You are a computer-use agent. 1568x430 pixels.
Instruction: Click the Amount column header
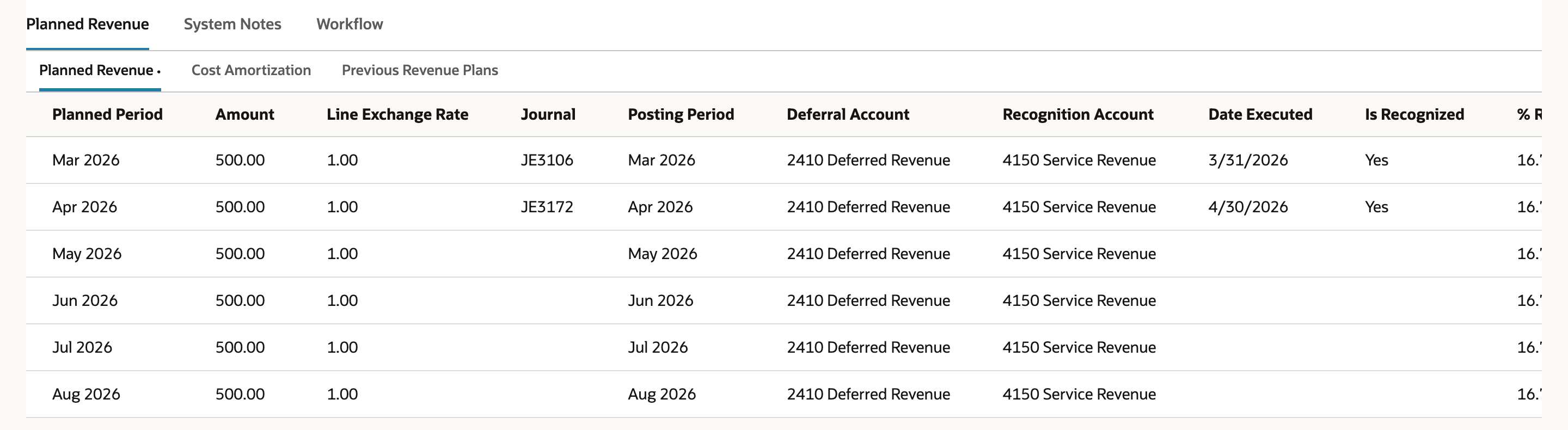click(x=244, y=114)
